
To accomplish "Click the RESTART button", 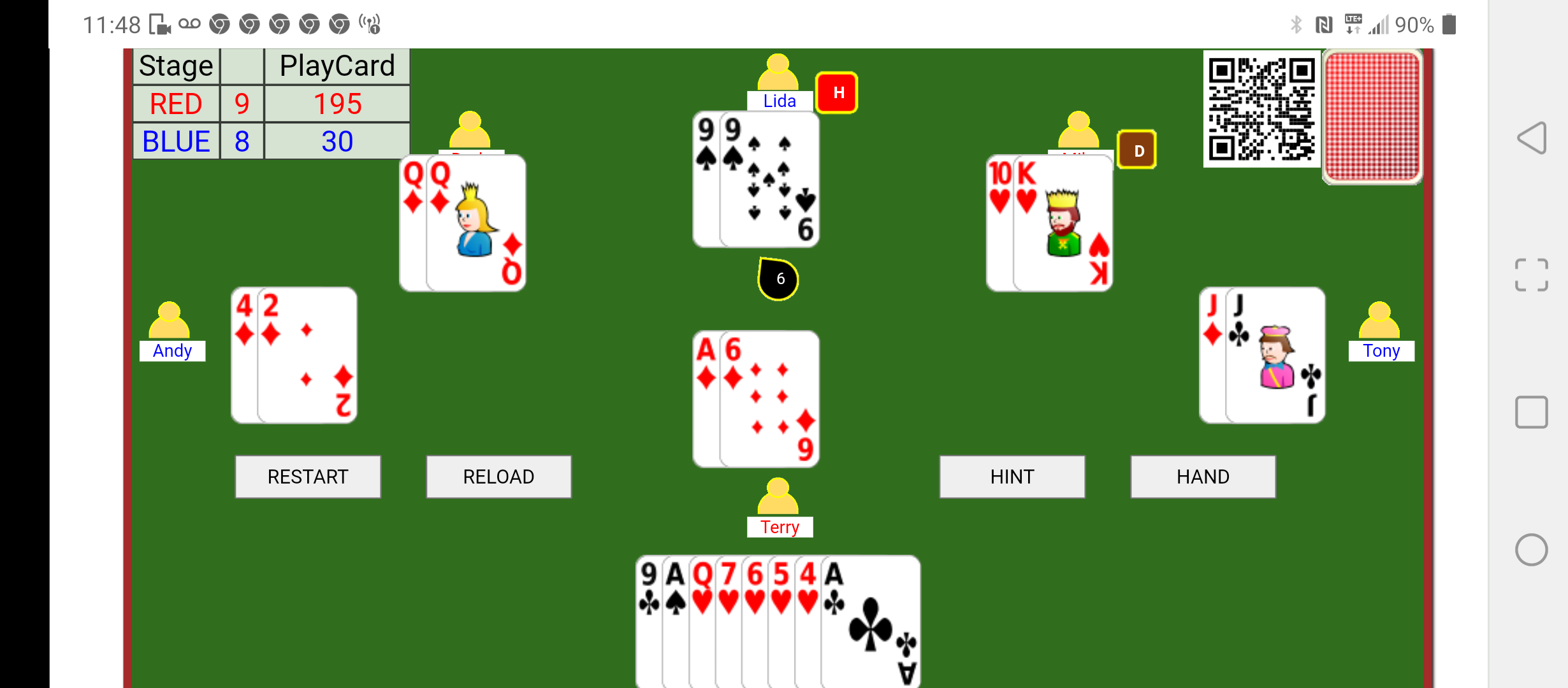I will point(308,476).
